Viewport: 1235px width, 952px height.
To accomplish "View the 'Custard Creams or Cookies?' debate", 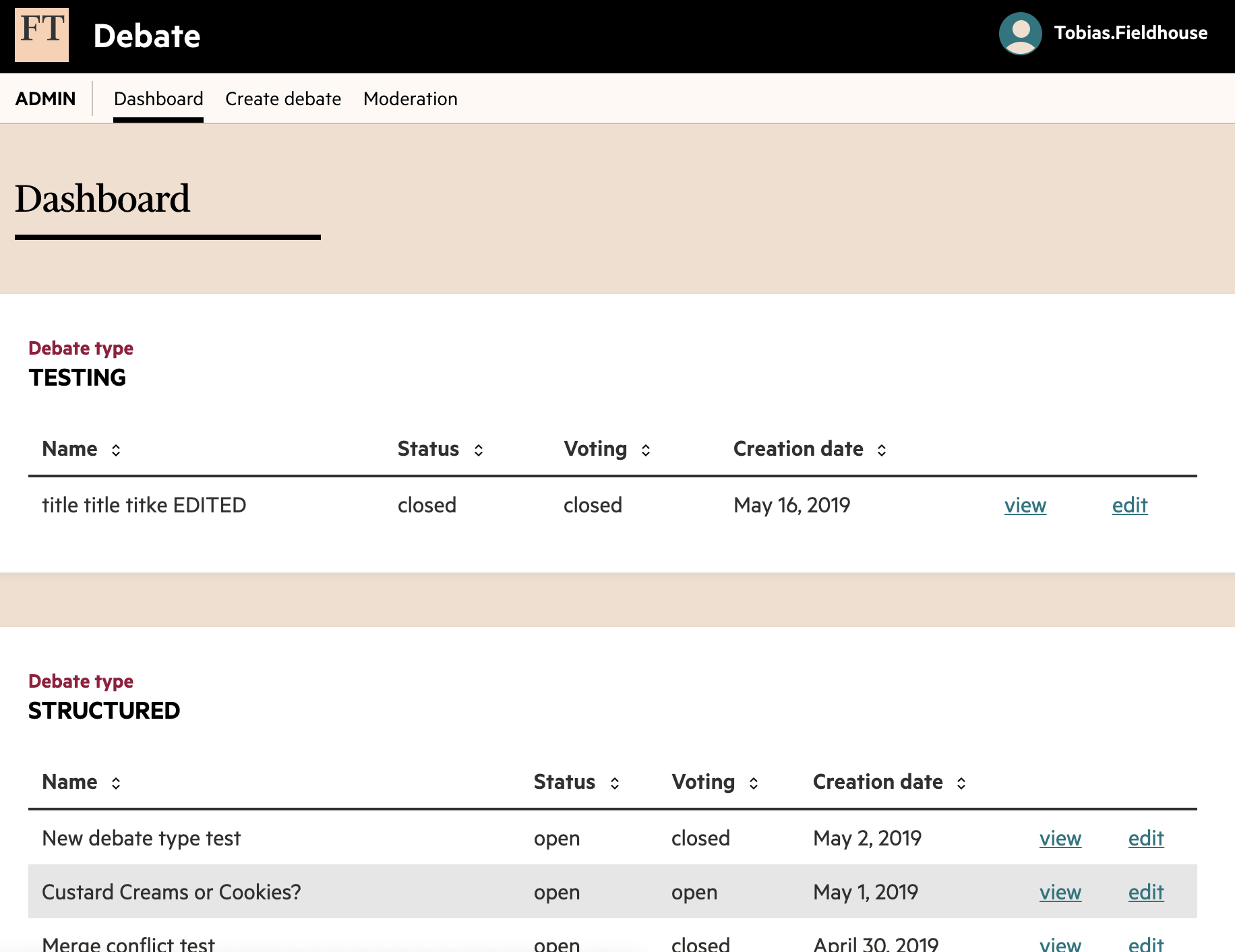I will pyautogui.click(x=1060, y=893).
